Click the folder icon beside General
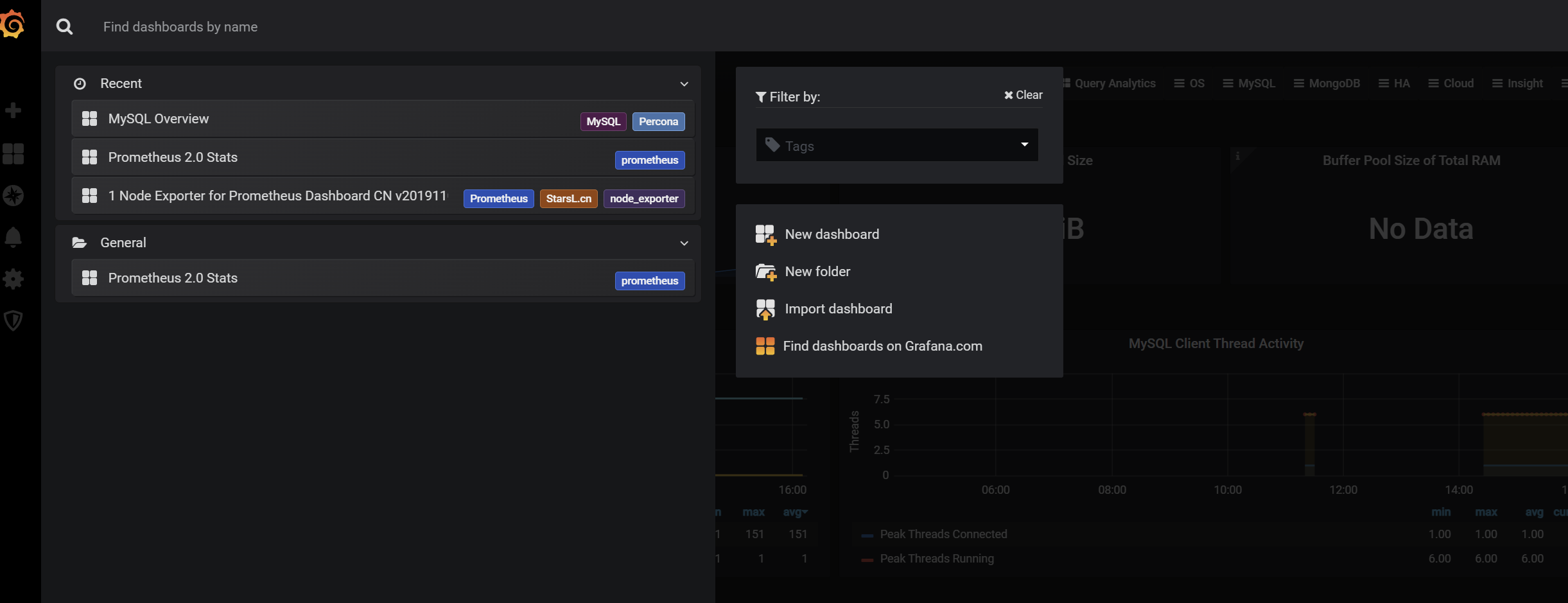This screenshot has width=1568, height=603. [x=80, y=243]
